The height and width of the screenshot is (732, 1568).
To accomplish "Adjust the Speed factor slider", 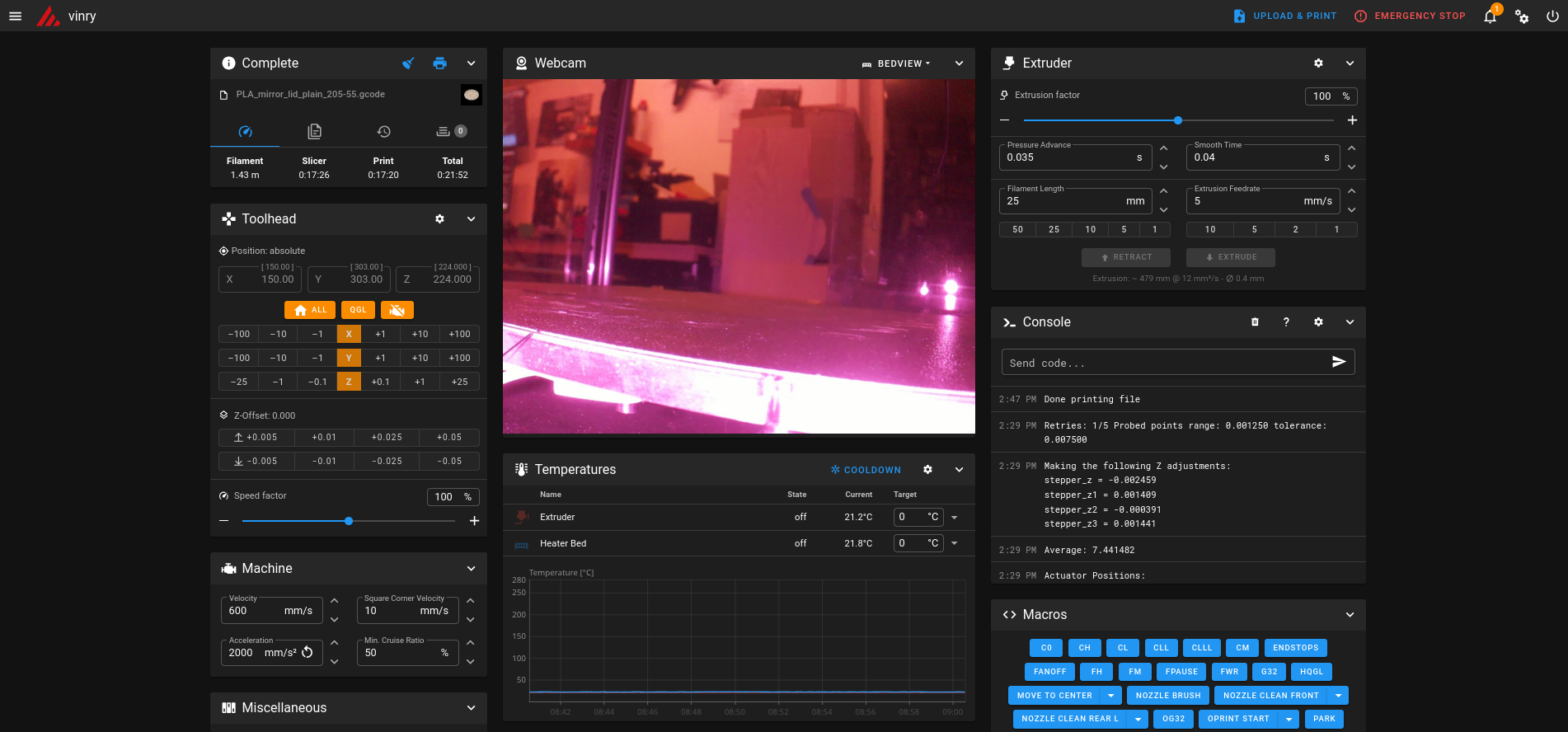I will click(348, 521).
